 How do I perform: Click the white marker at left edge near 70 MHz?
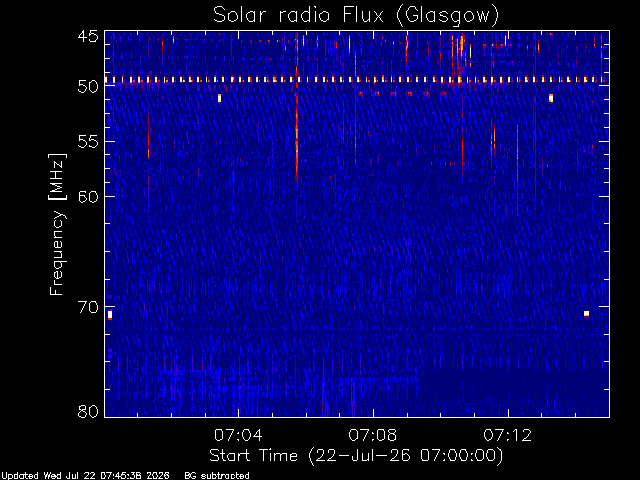pyautogui.click(x=110, y=315)
